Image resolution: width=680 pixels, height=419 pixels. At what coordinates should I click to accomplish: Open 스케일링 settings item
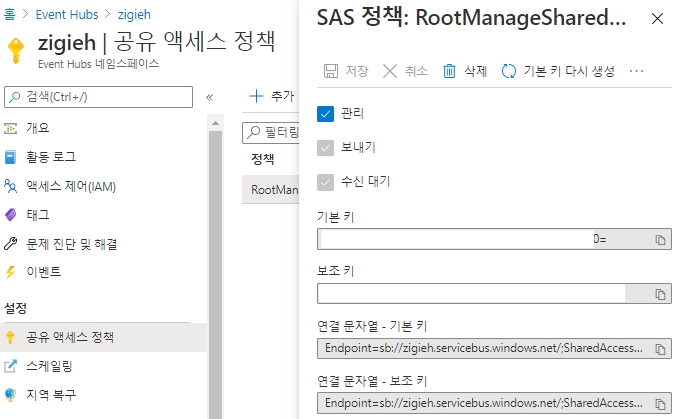[49, 366]
